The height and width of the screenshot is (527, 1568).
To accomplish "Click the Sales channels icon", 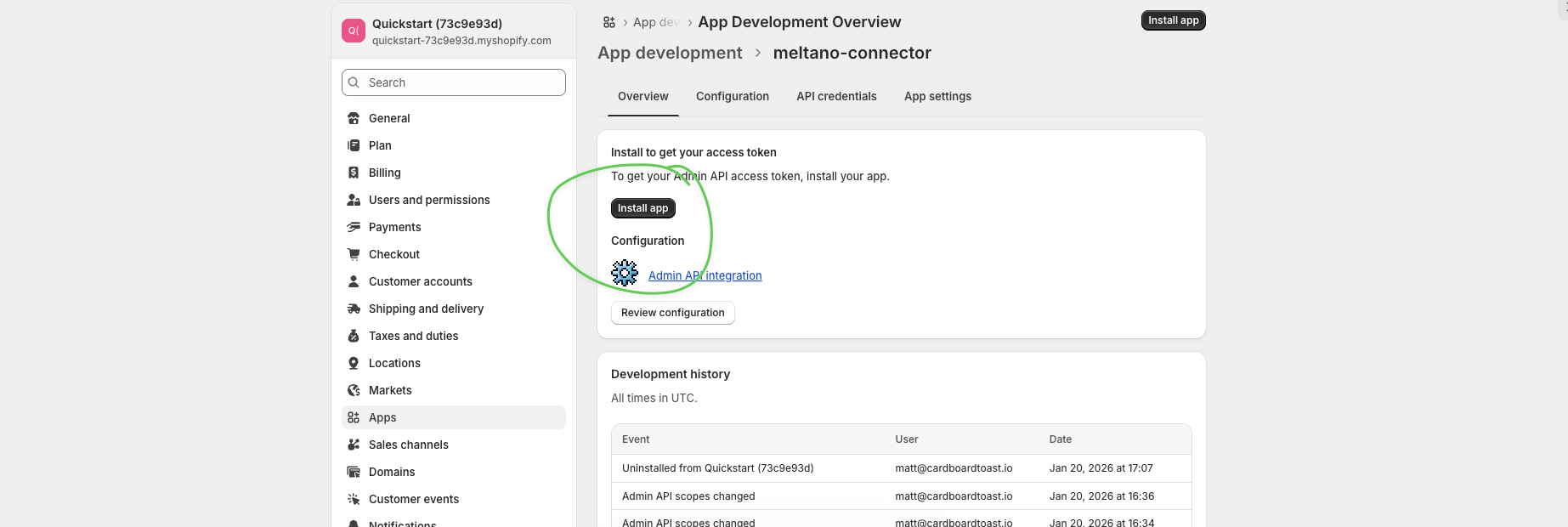I will coord(354,445).
